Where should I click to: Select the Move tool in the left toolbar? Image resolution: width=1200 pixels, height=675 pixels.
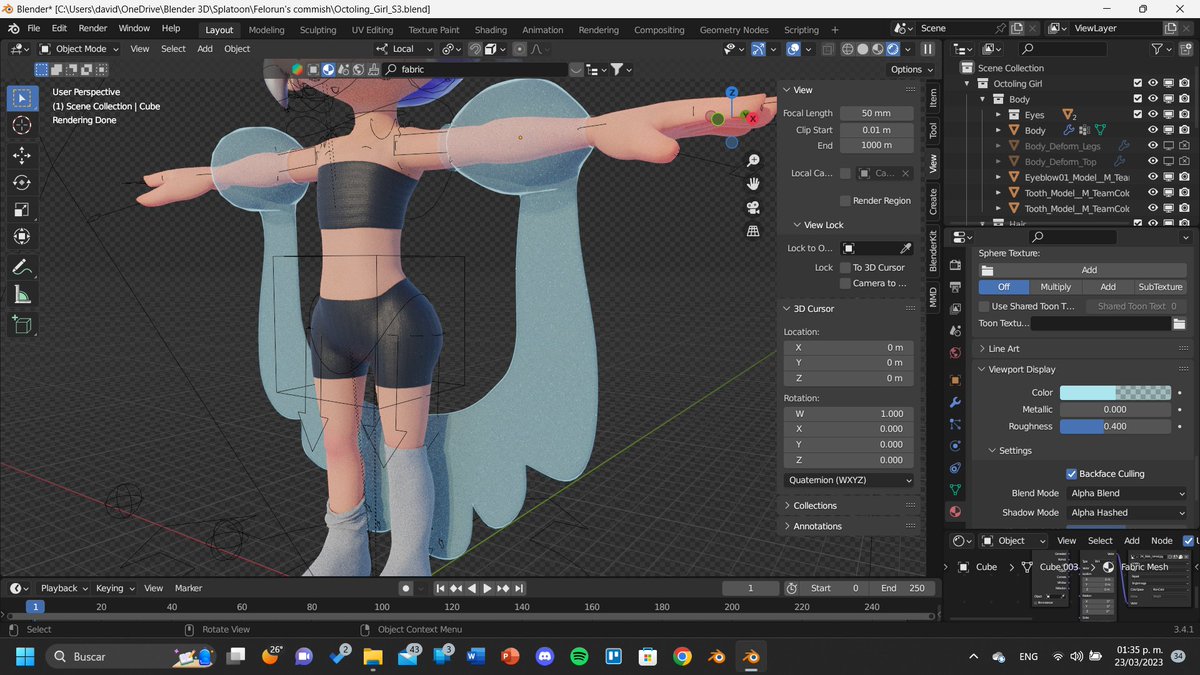pos(21,154)
